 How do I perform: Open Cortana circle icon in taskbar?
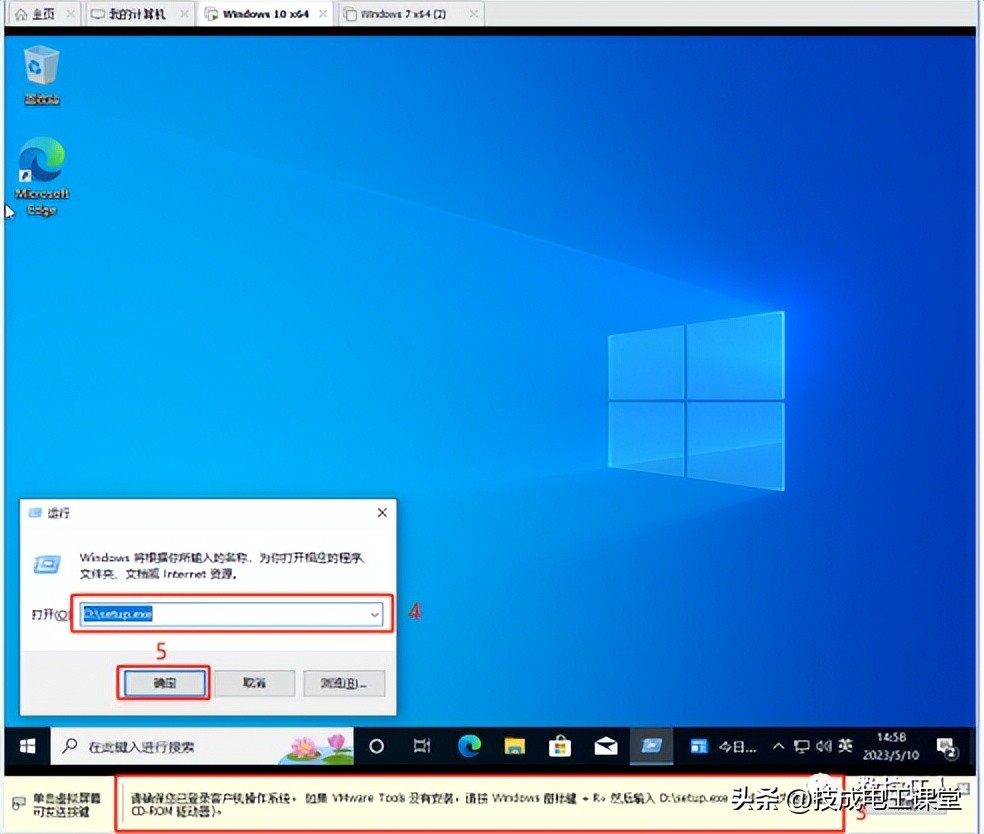[x=376, y=746]
